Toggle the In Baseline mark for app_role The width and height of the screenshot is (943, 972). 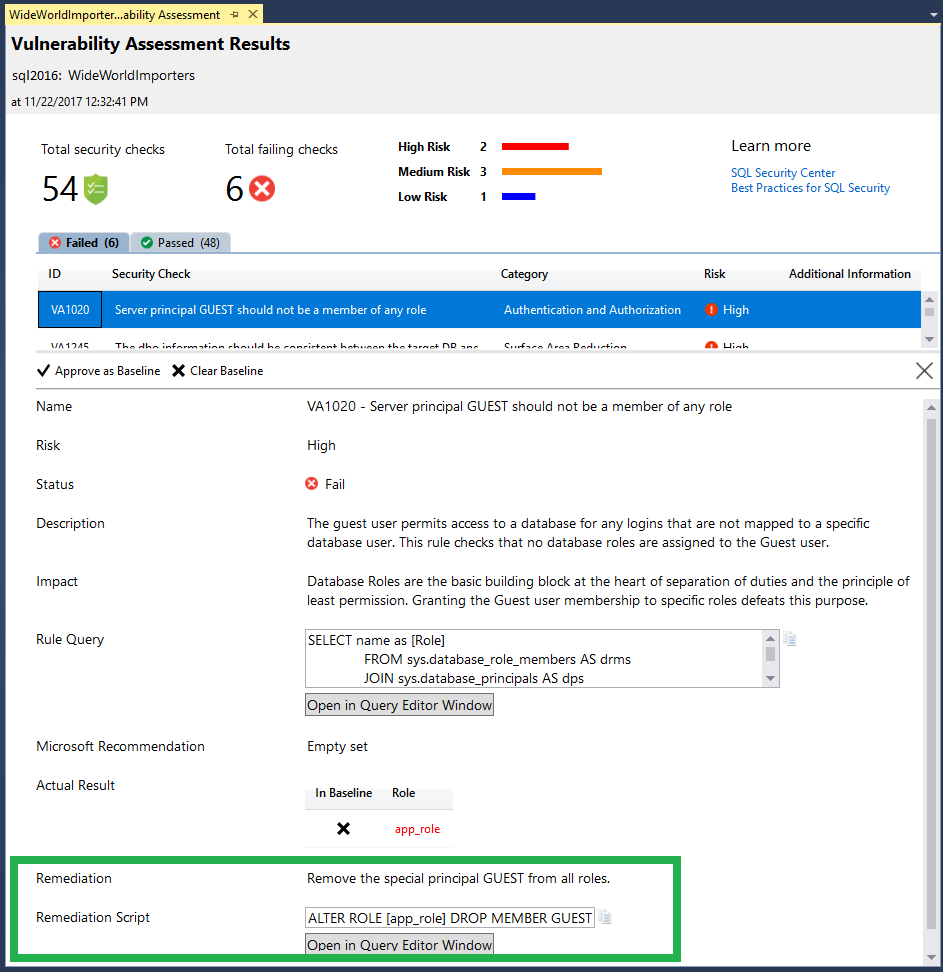click(x=343, y=829)
